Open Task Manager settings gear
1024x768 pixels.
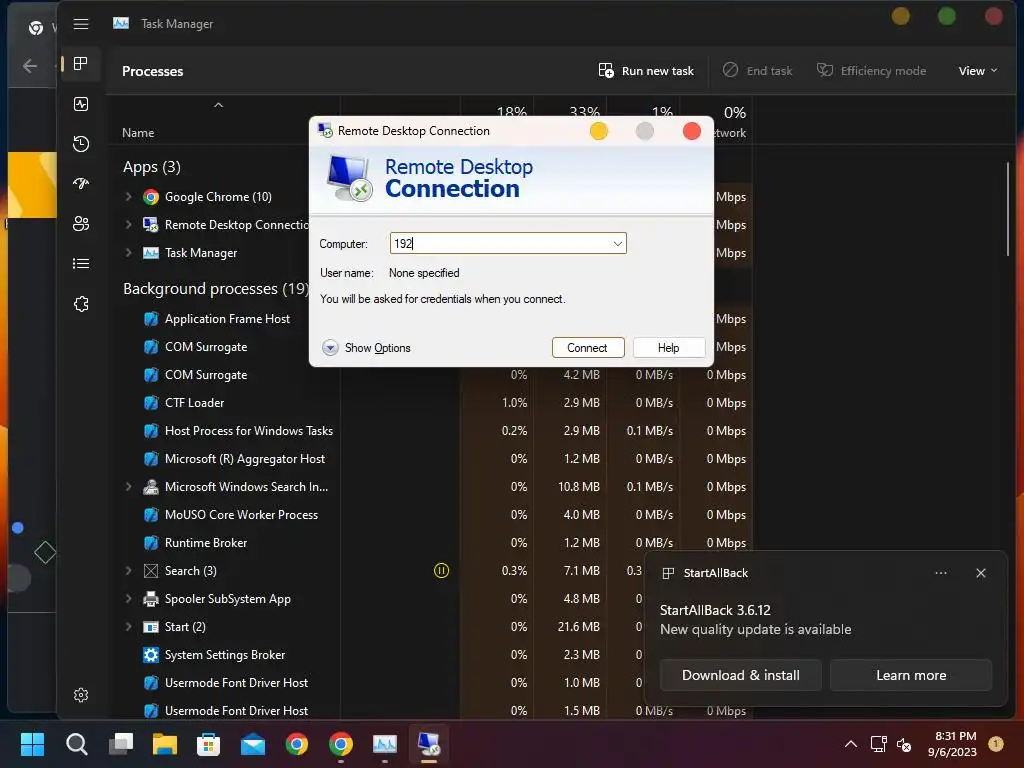81,695
